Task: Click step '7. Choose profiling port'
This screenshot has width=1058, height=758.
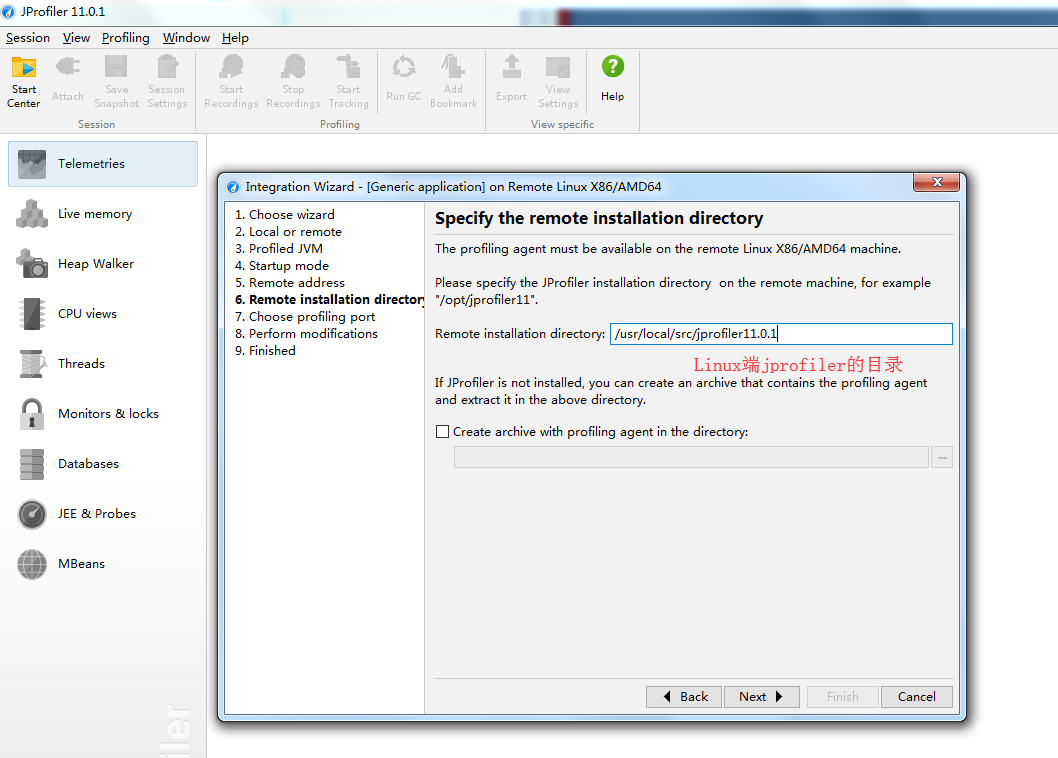Action: [305, 317]
